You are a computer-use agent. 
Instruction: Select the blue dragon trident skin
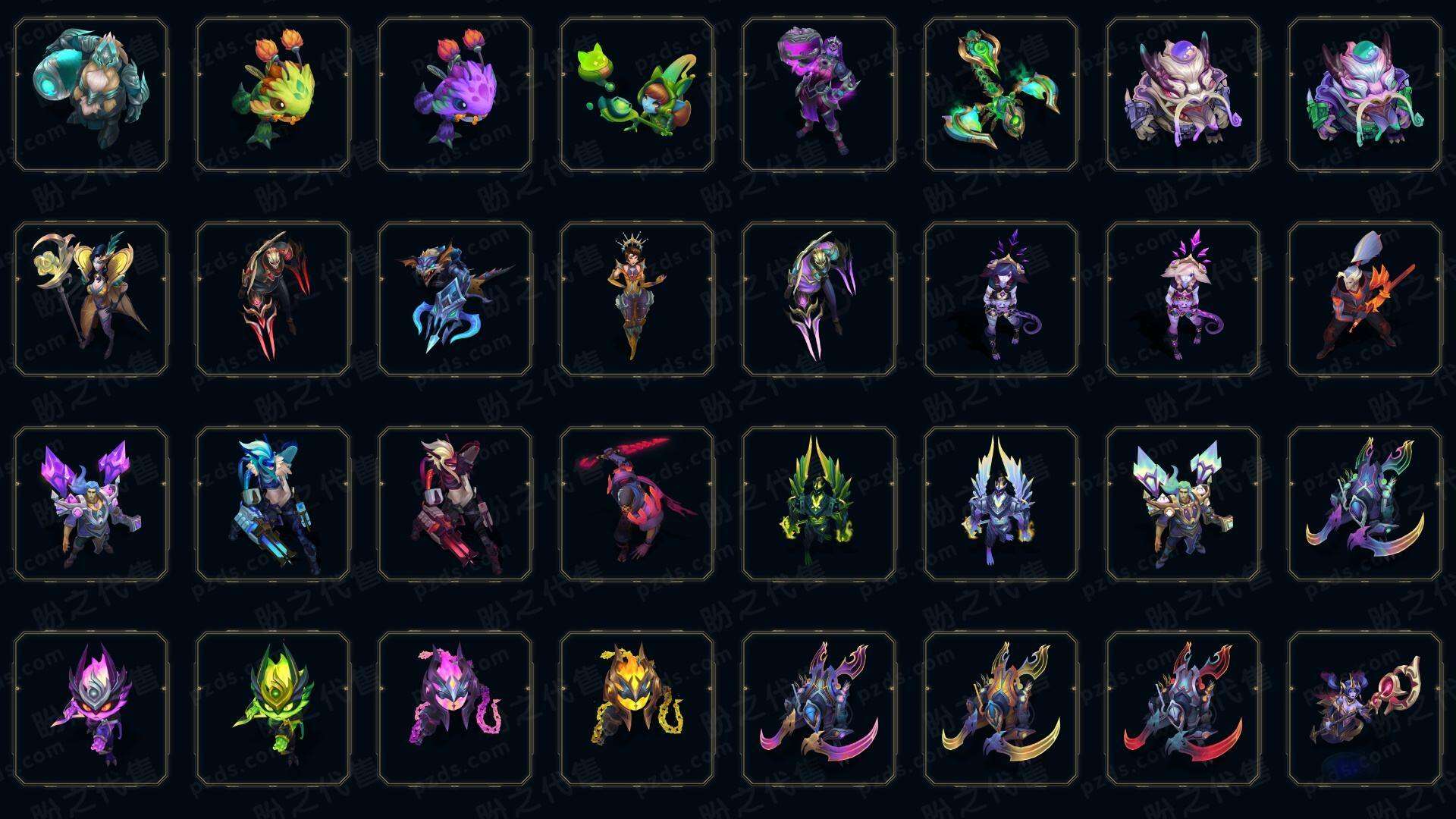click(455, 299)
